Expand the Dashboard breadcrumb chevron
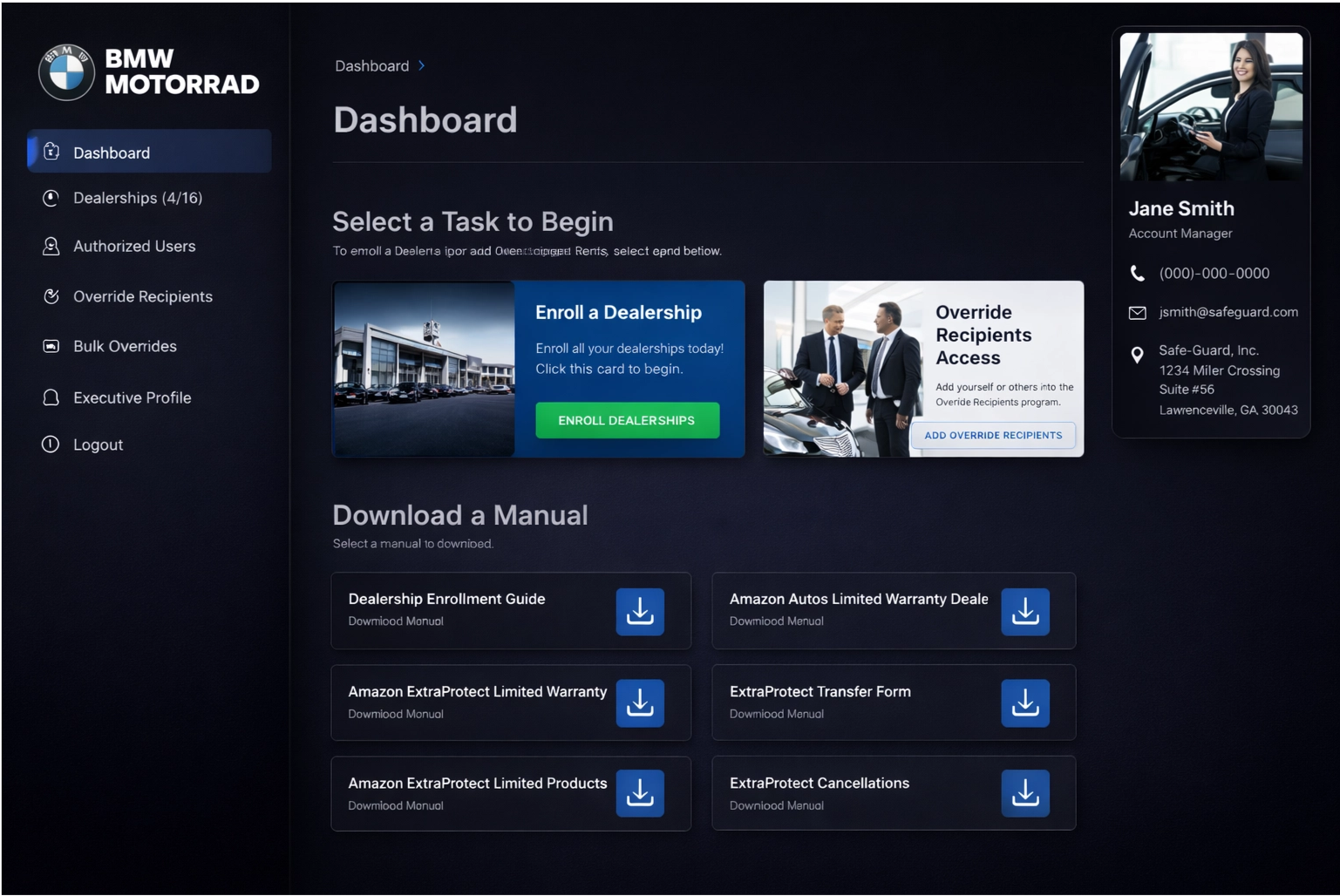This screenshot has width=1340, height=896. (x=422, y=66)
